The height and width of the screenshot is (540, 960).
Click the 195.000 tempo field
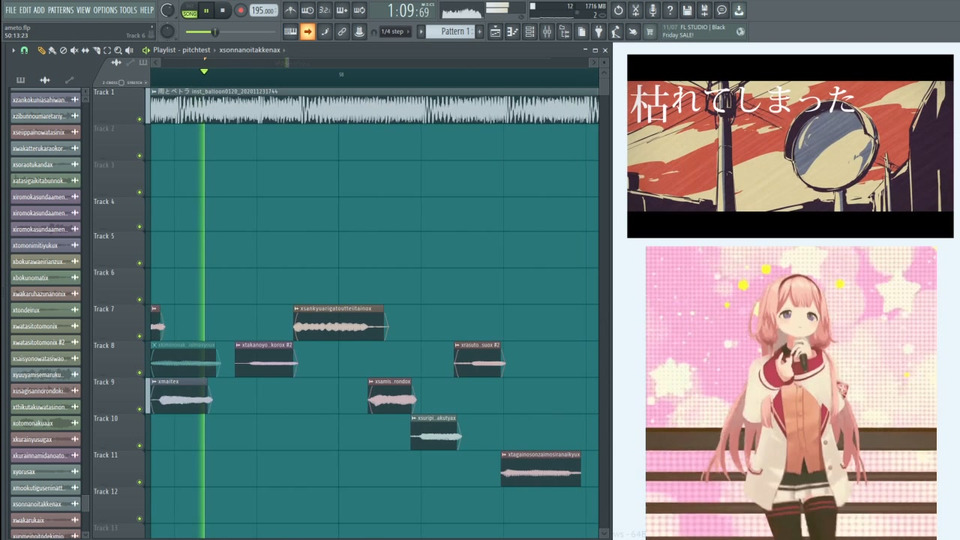pos(263,10)
